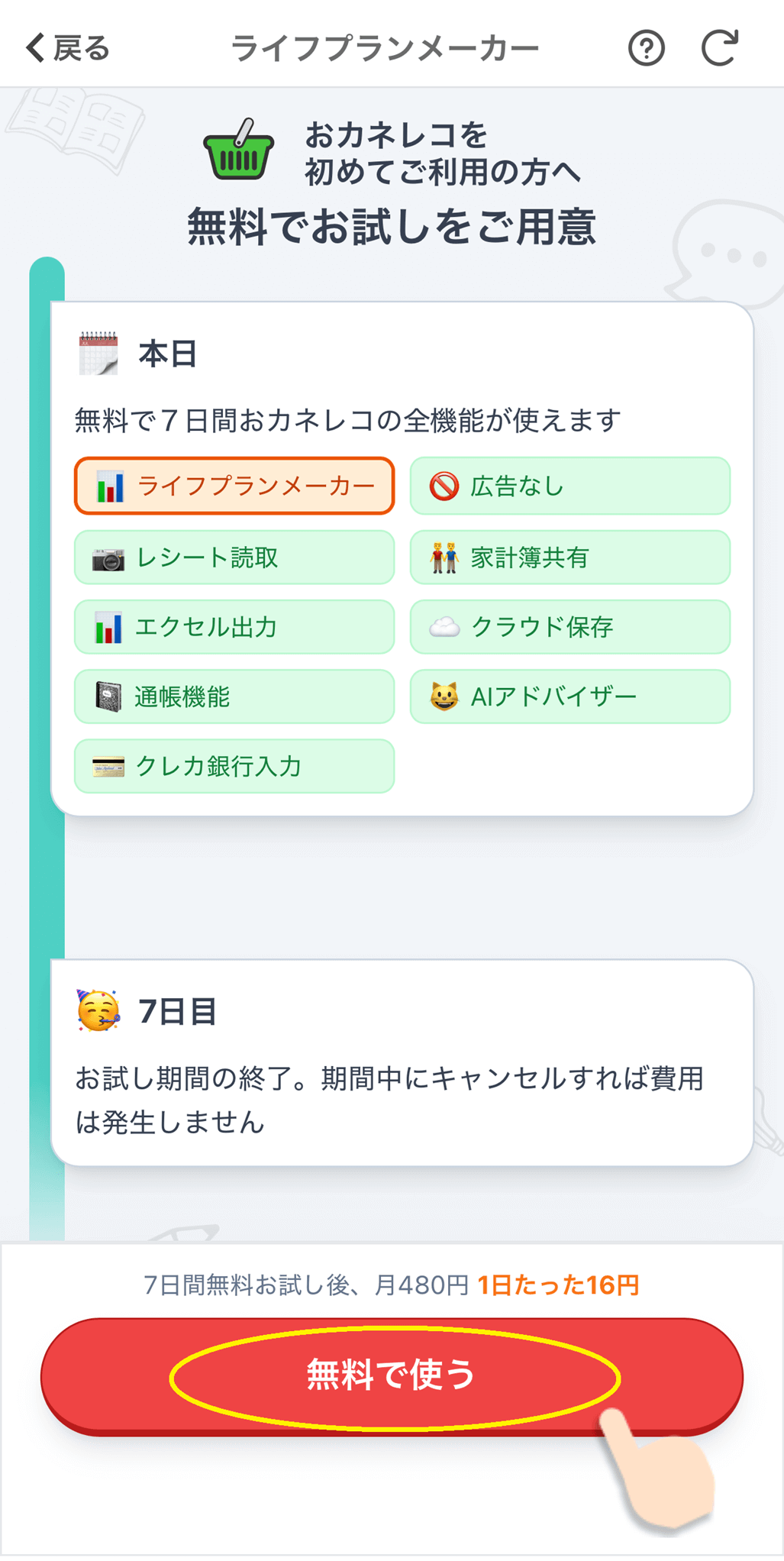Tap the green shopping basket logo
Screen dimensions: 784x1561
tap(238, 150)
